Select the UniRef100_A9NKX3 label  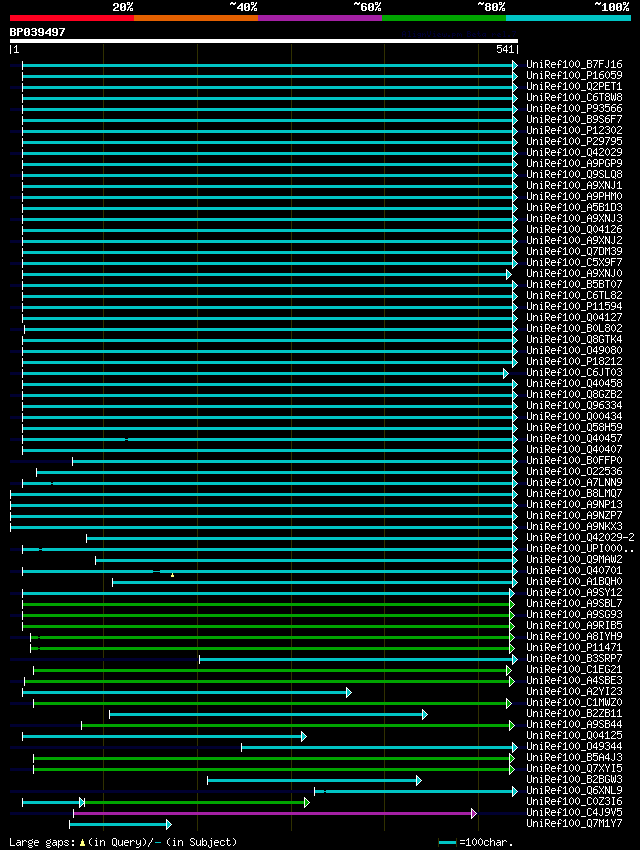(x=574, y=526)
